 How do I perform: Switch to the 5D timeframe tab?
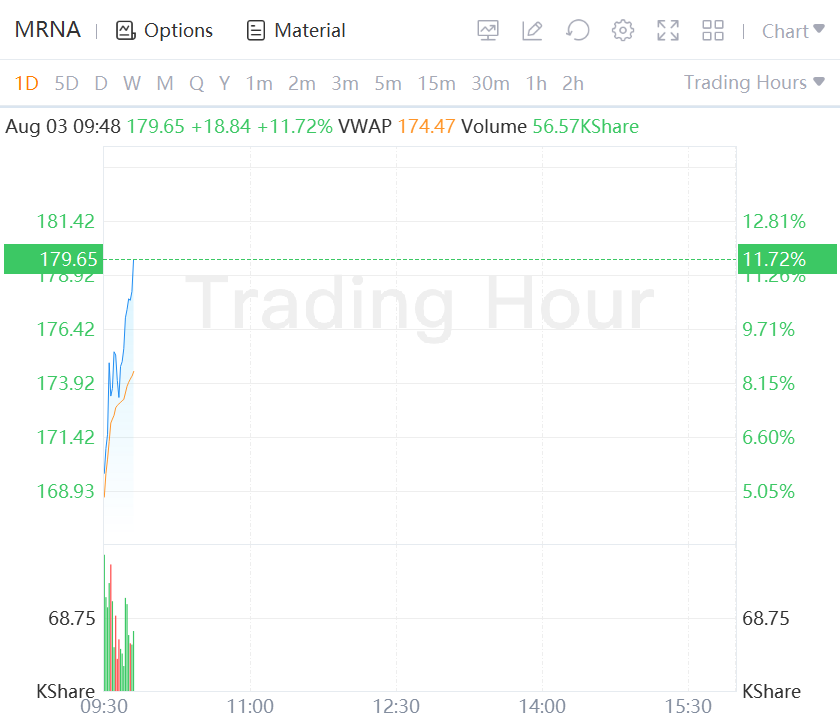pyautogui.click(x=66, y=83)
